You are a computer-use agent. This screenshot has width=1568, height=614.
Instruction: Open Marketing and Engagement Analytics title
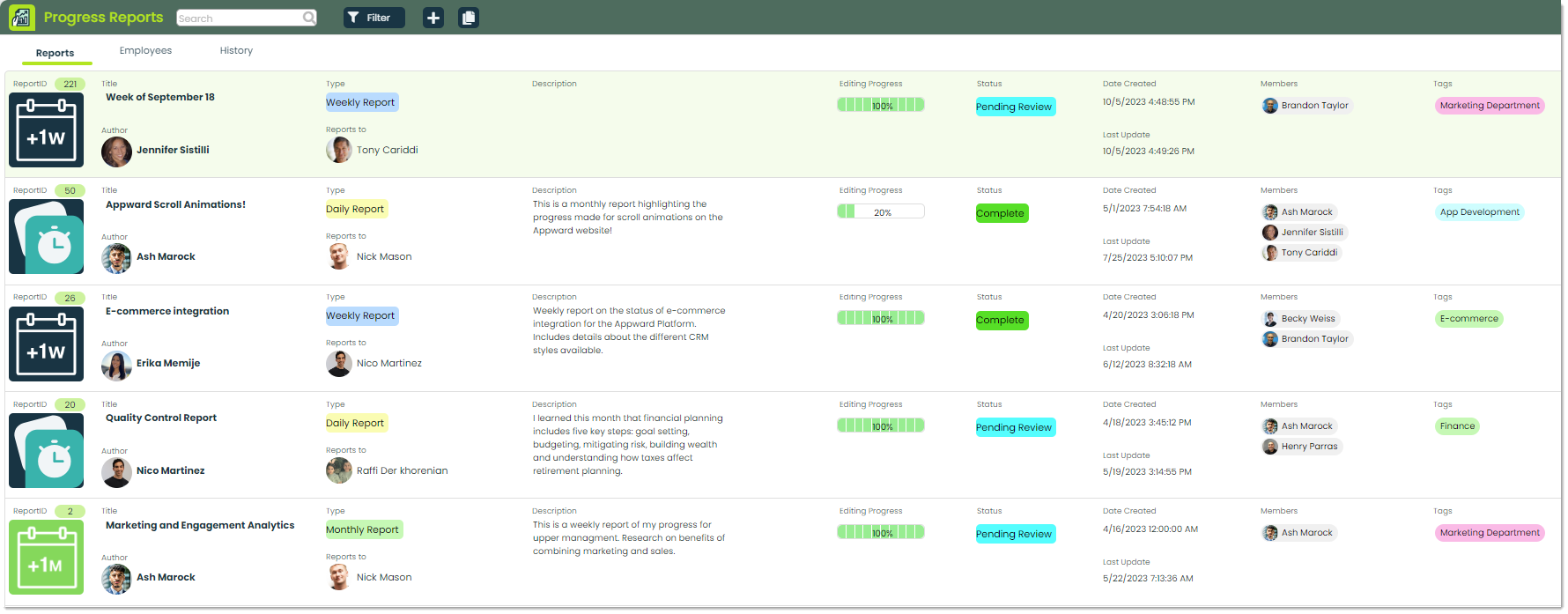(200, 525)
